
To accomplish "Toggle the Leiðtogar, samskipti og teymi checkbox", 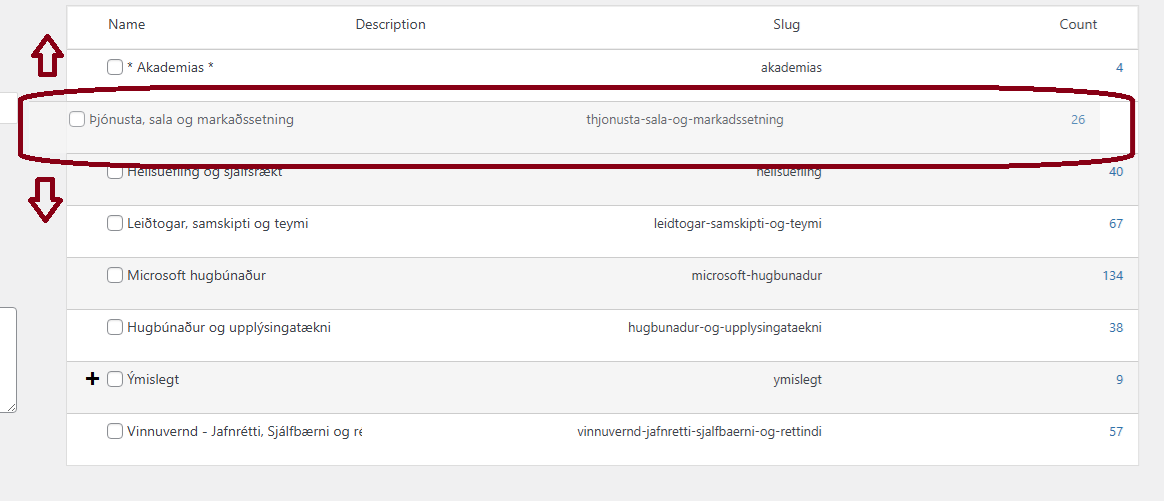I will tap(115, 223).
